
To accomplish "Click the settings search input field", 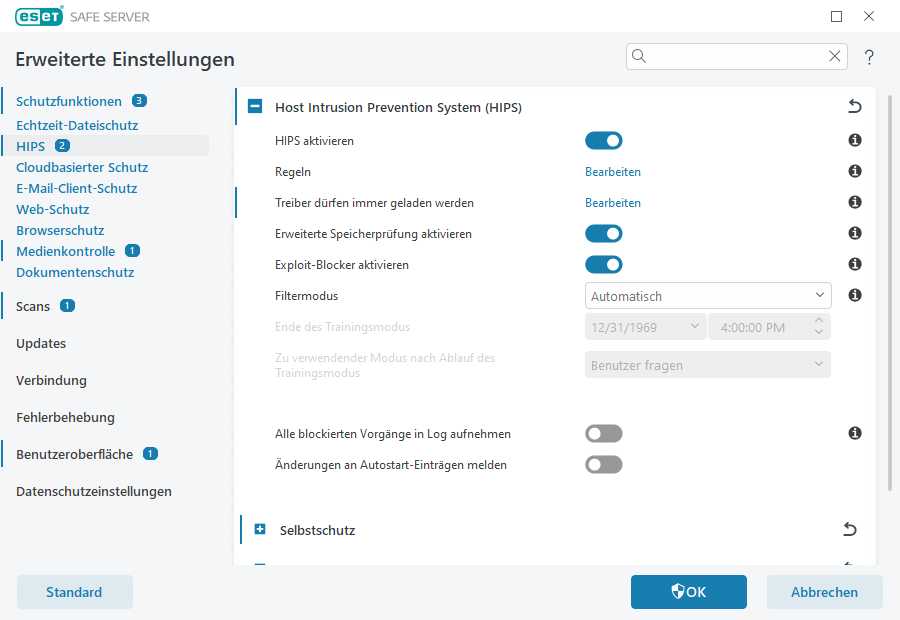I will tap(735, 57).
